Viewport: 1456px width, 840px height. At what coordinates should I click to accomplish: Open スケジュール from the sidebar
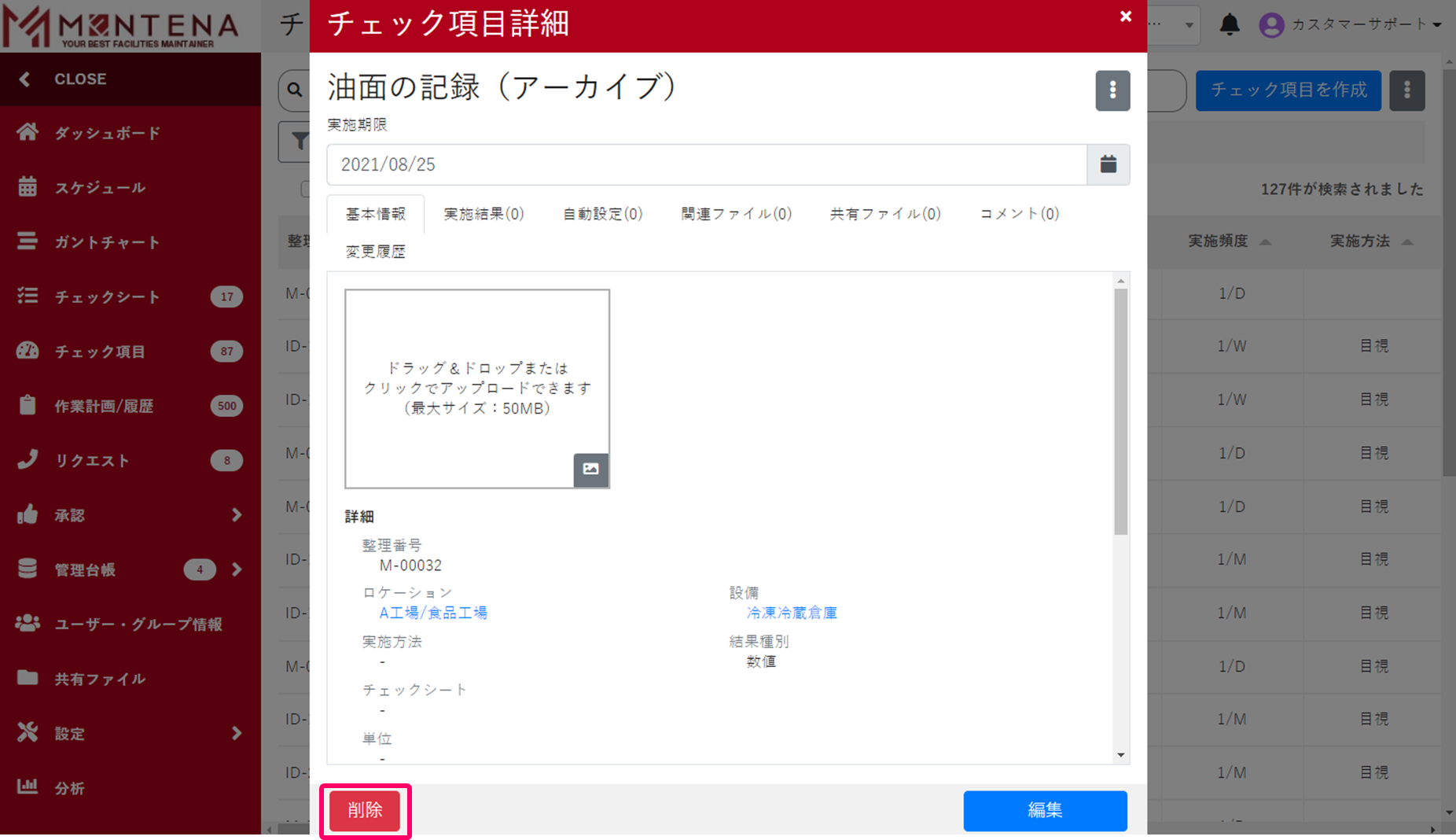tap(100, 187)
